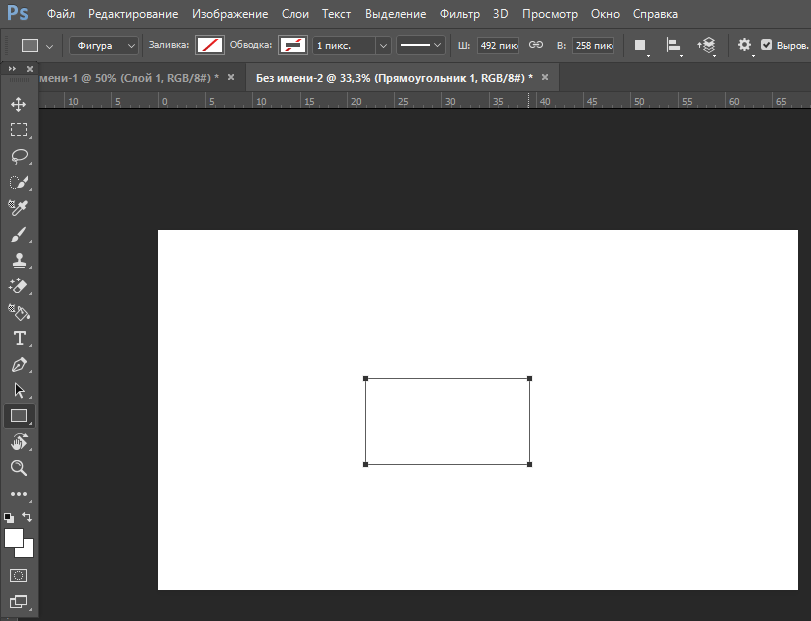811x621 pixels.
Task: Select the Move tool
Action: pos(18,104)
